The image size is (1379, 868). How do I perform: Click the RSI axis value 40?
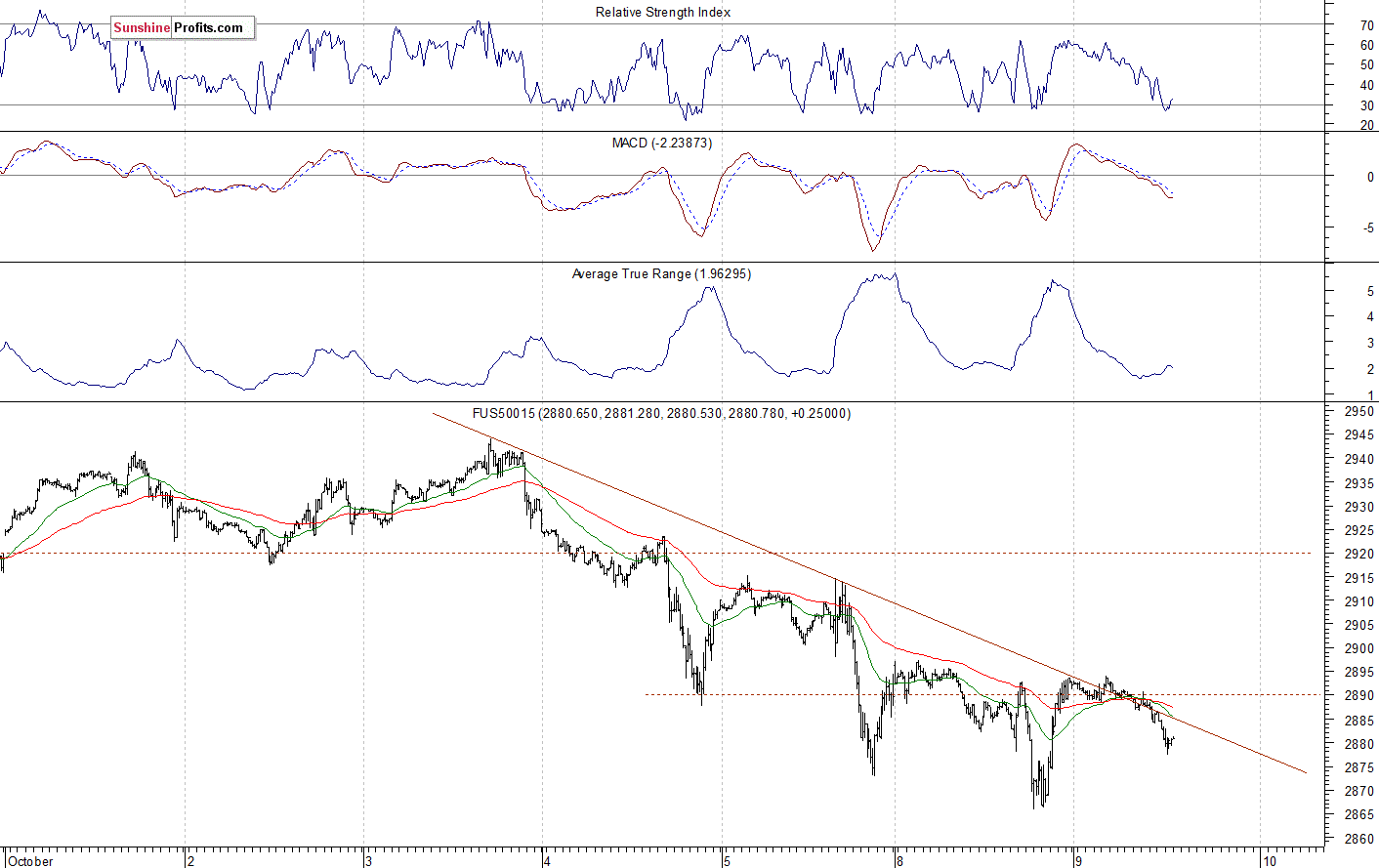1367,85
